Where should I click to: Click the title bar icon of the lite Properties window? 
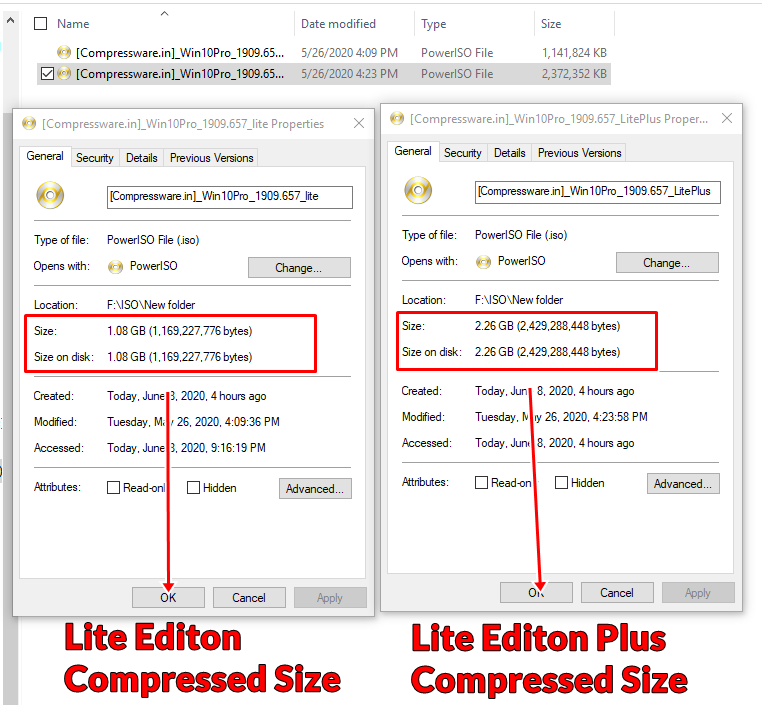[29, 123]
